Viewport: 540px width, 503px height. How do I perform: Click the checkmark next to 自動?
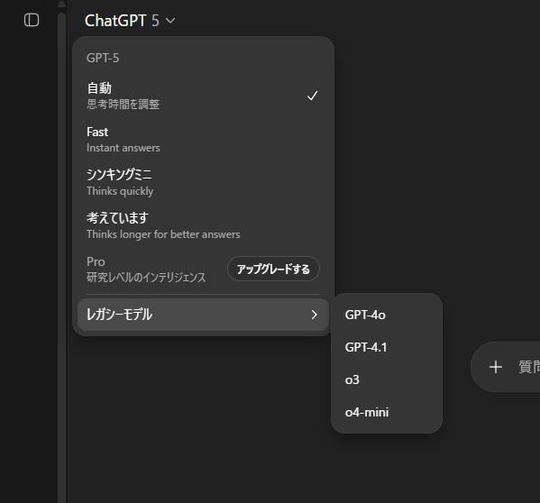tap(312, 96)
